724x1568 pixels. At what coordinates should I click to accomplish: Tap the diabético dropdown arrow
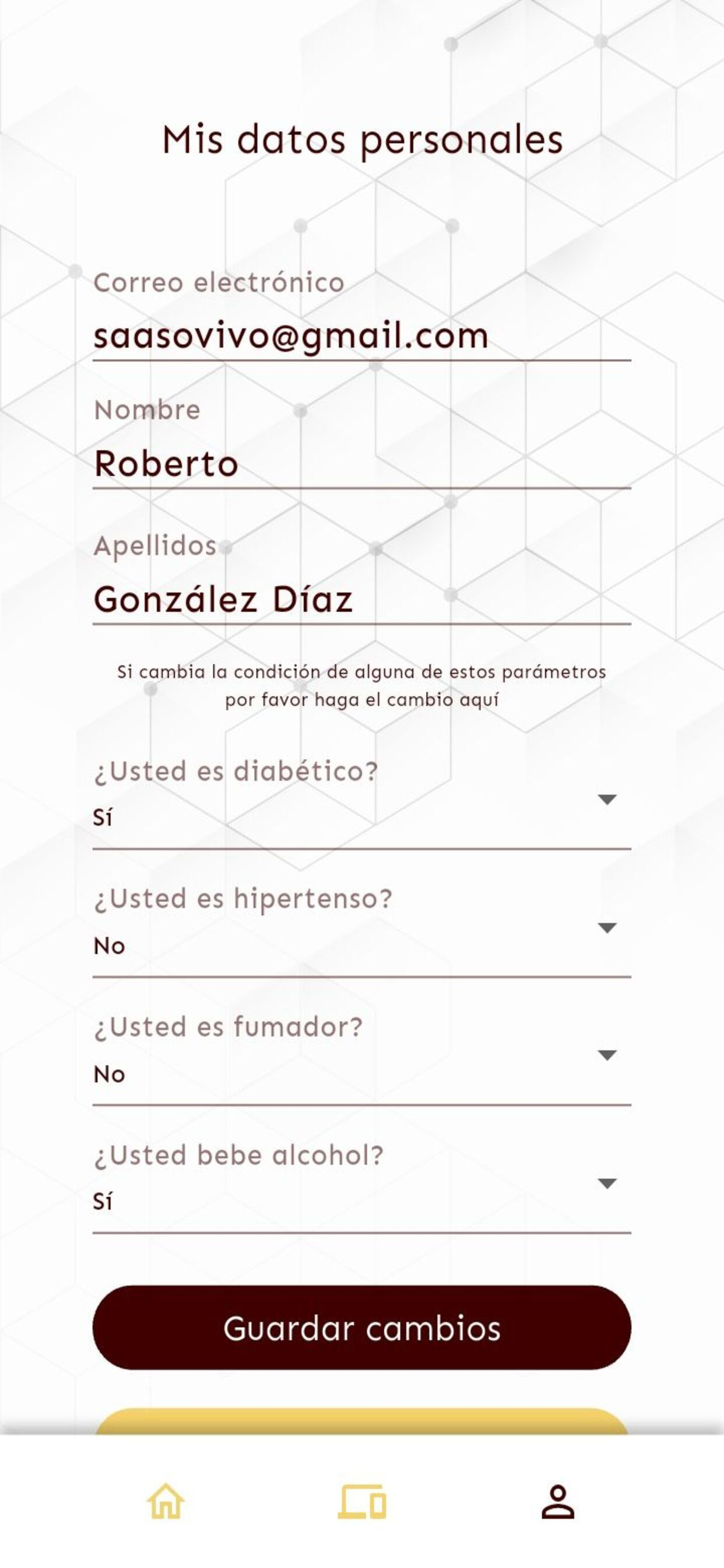click(607, 799)
